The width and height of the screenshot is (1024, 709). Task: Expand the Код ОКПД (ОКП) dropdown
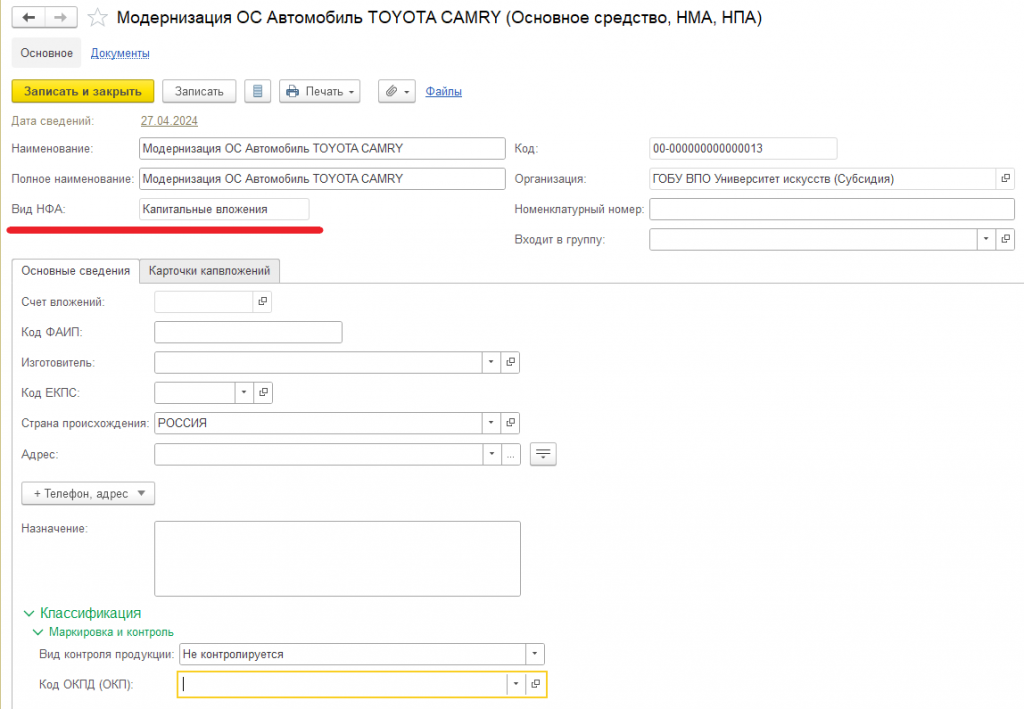pyautogui.click(x=516, y=684)
